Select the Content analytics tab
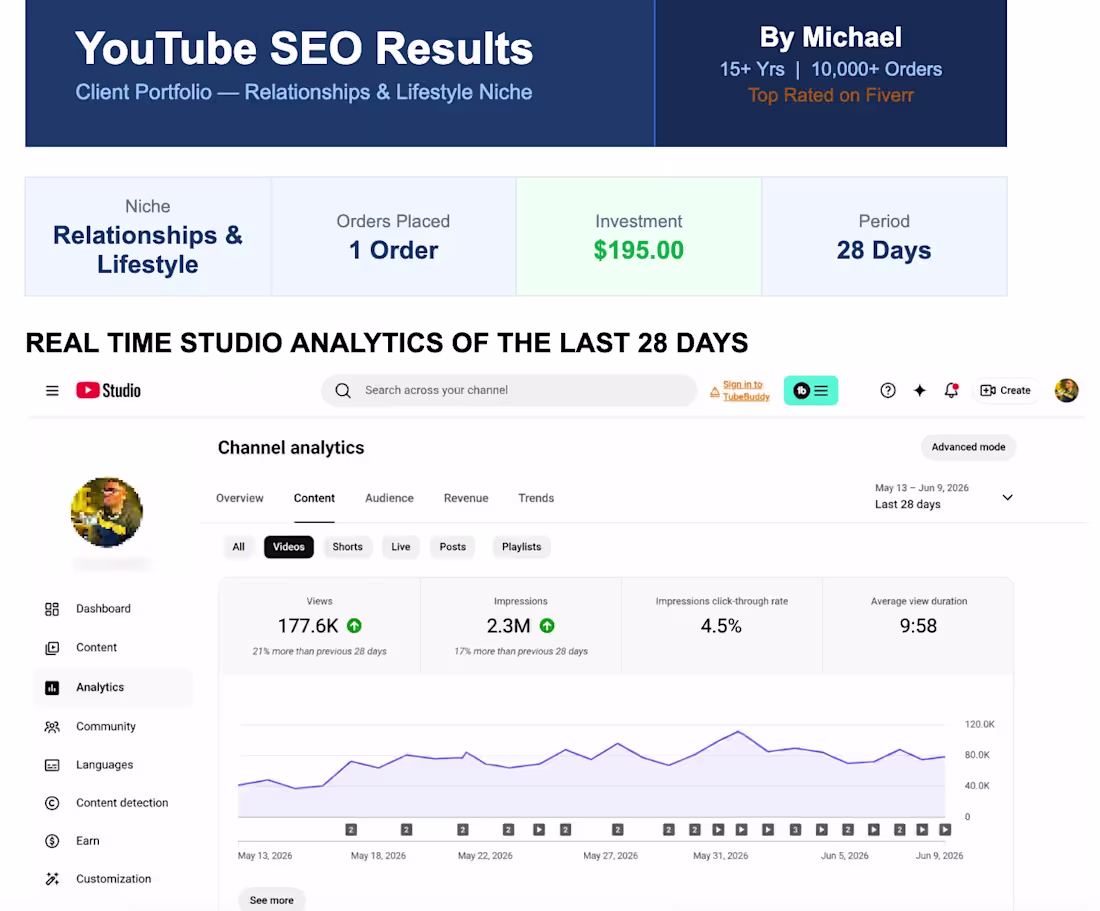This screenshot has height=911, width=1100. [x=314, y=498]
